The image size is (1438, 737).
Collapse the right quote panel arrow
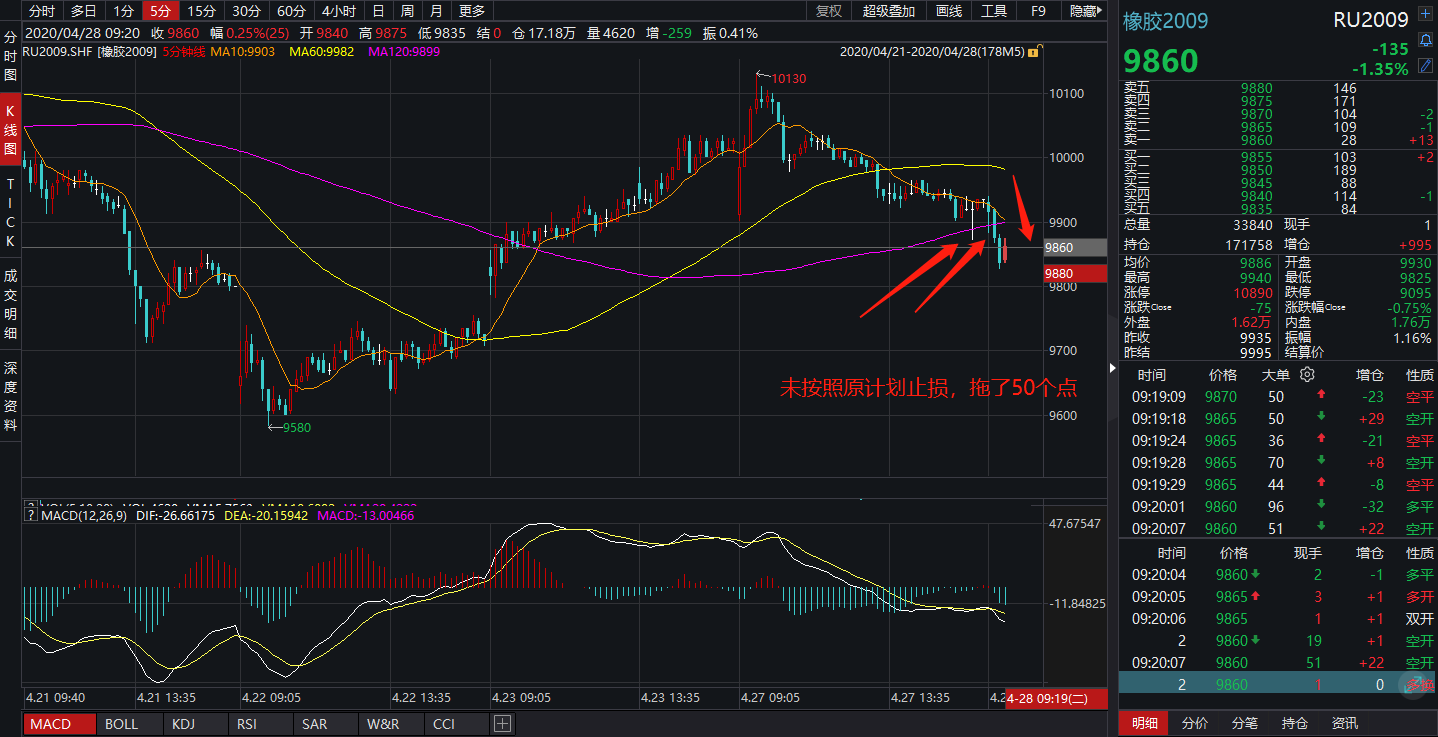[1114, 367]
